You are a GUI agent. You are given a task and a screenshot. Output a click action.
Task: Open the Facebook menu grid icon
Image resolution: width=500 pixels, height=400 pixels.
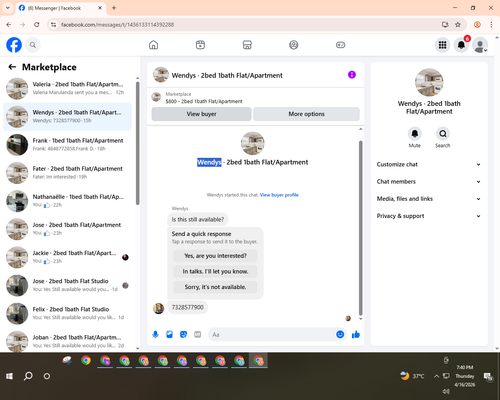click(x=442, y=45)
